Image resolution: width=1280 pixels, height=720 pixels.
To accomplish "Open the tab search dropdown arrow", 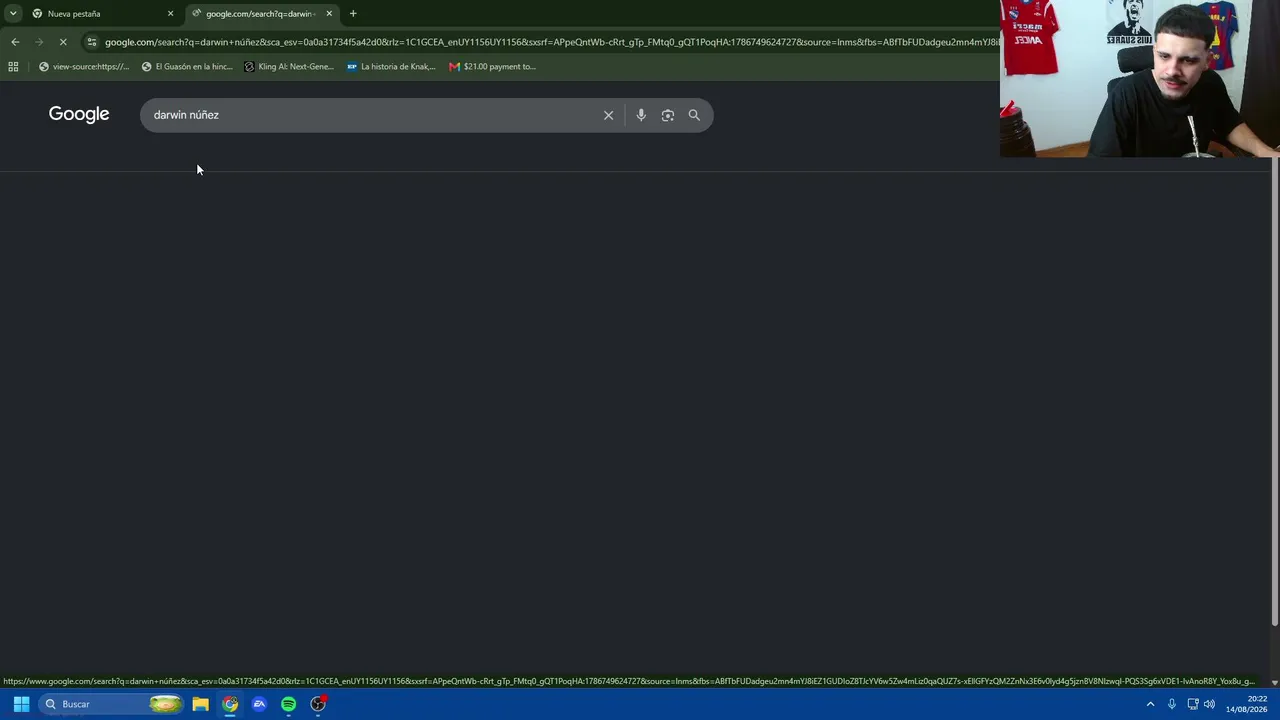I will pyautogui.click(x=13, y=14).
